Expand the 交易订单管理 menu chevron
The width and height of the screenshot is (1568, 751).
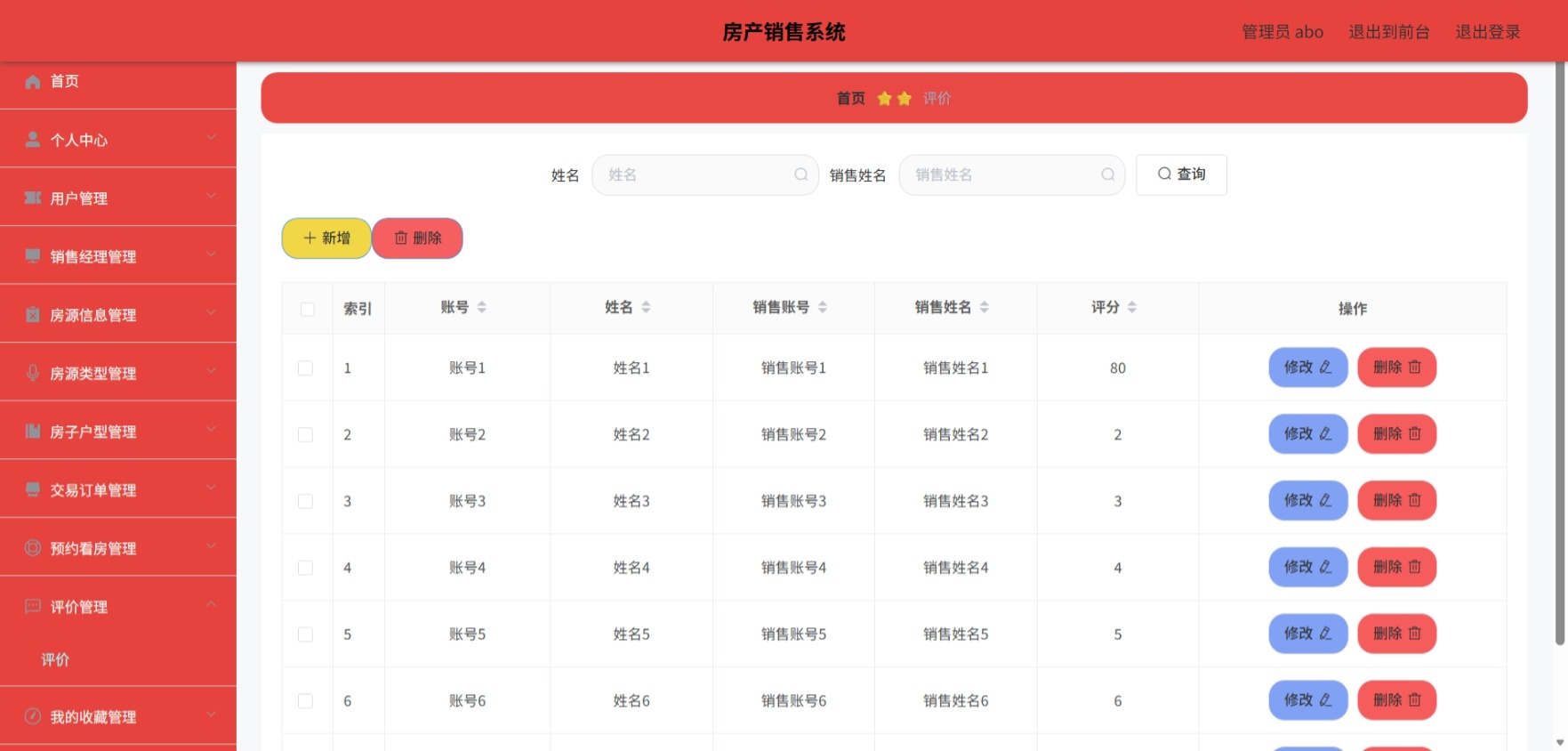click(x=212, y=487)
